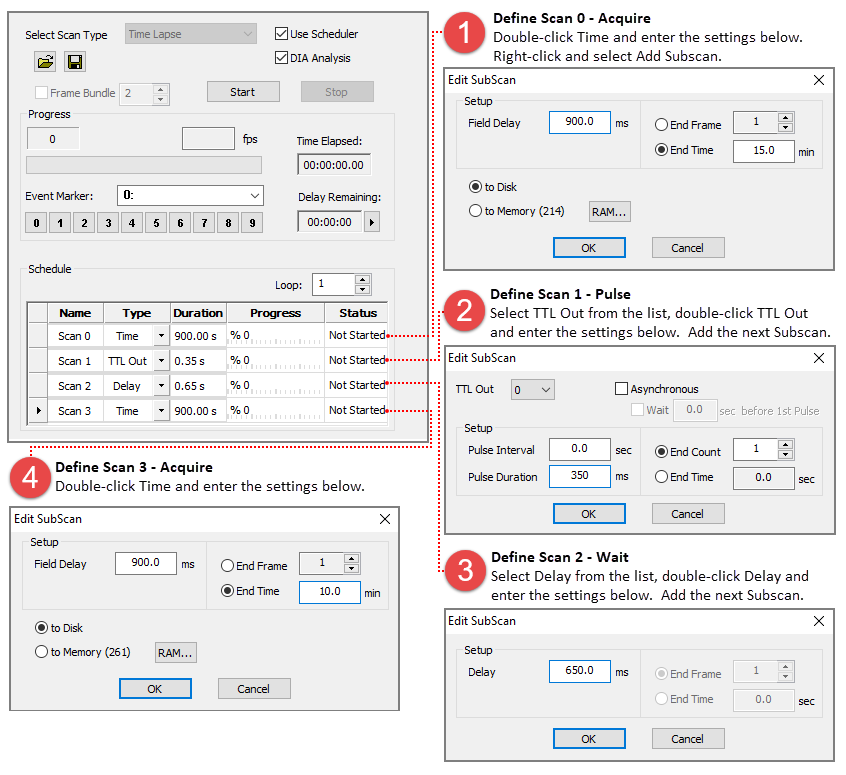Enable the Asynchronous checkbox
The height and width of the screenshot is (775, 846).
[622, 389]
